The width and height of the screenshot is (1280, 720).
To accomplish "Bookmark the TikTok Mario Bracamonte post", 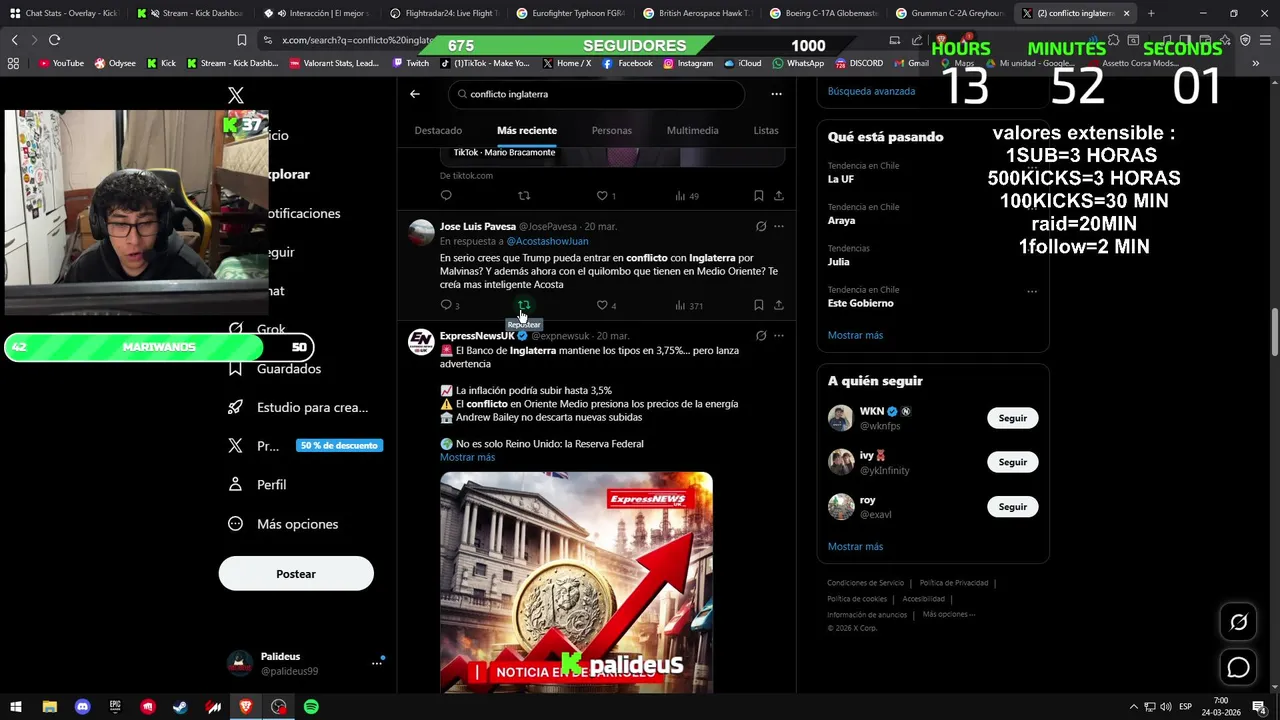I will 758,196.
